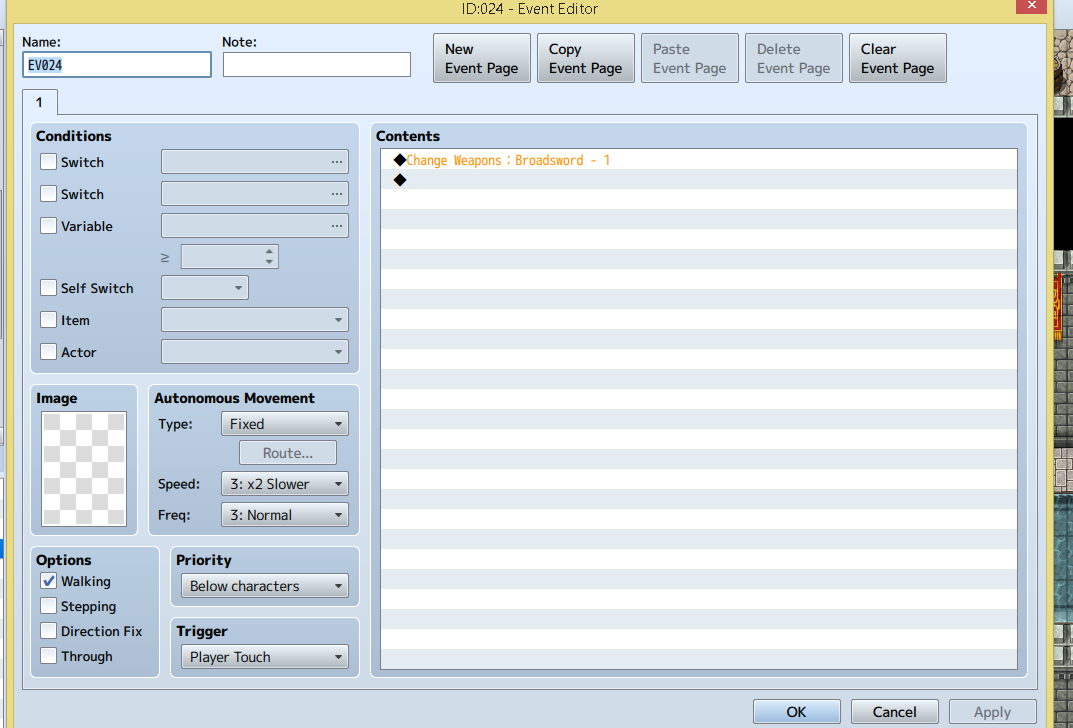The height and width of the screenshot is (728, 1073).
Task: Open the Speed dropdown showing x2 Slower
Action: tap(285, 484)
